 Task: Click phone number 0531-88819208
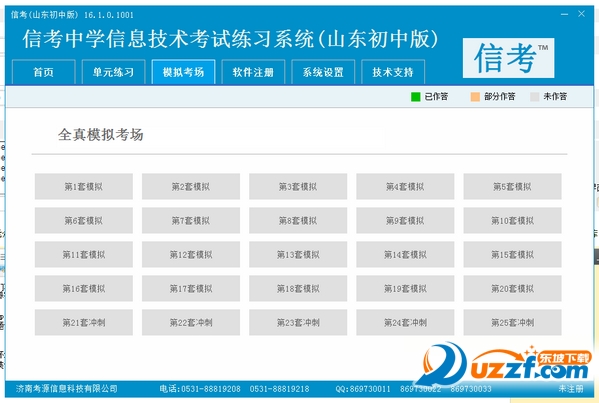pyautogui.click(x=211, y=389)
